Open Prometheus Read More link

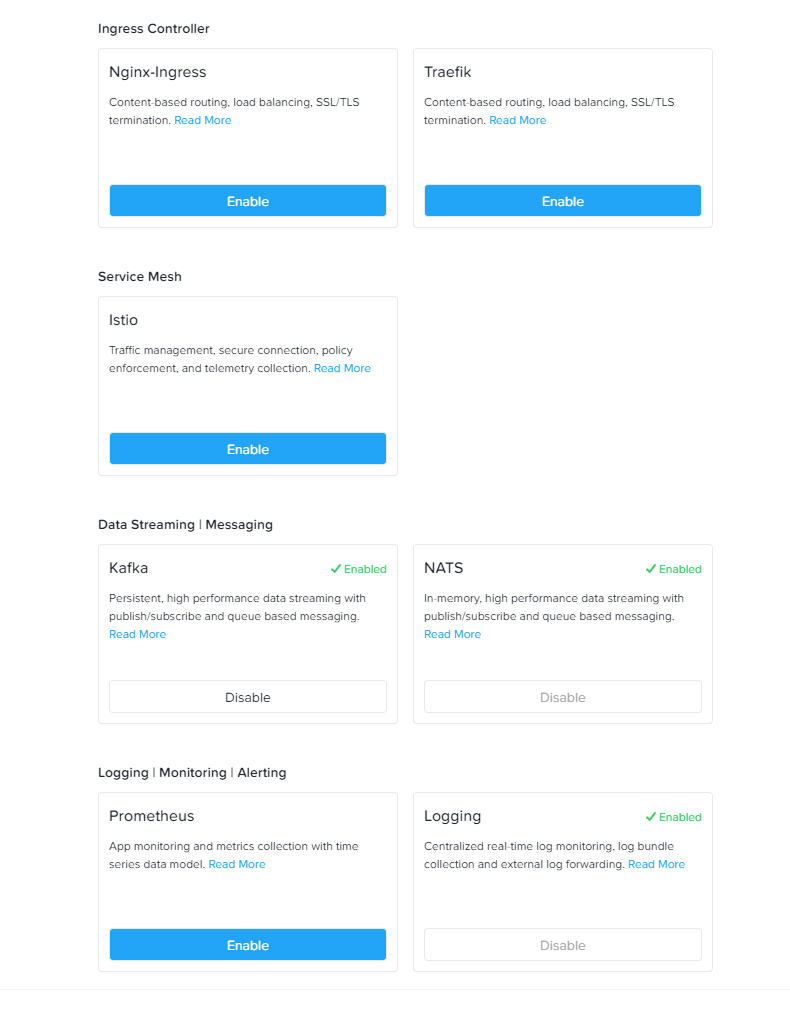[x=237, y=864]
